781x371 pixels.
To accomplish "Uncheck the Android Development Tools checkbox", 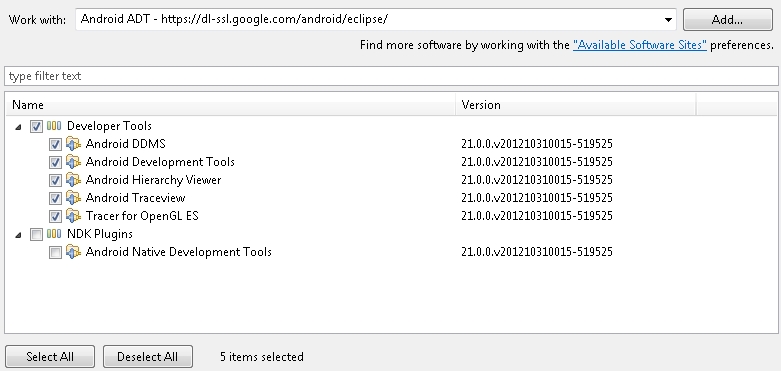I will 55,162.
